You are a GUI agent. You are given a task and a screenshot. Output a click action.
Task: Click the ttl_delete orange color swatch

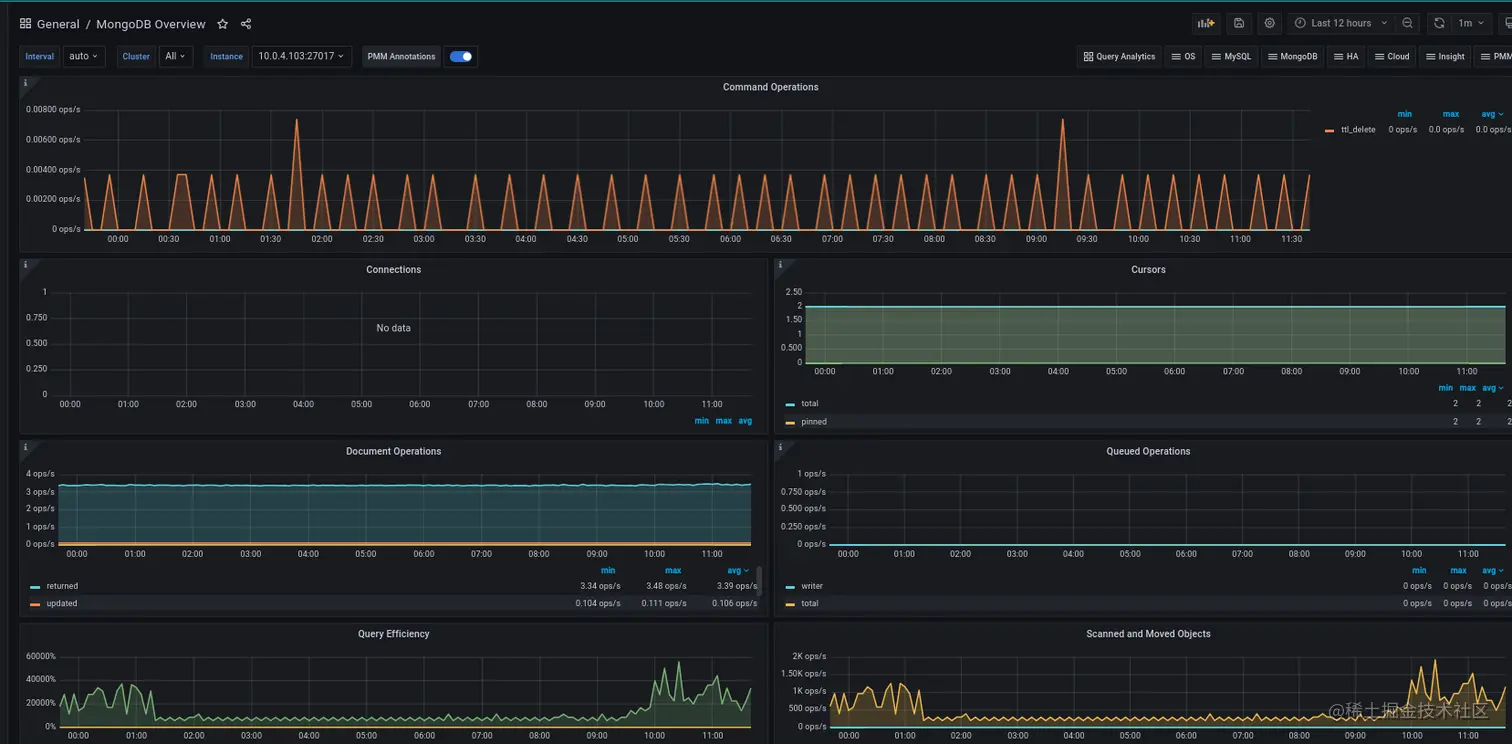[1330, 131]
